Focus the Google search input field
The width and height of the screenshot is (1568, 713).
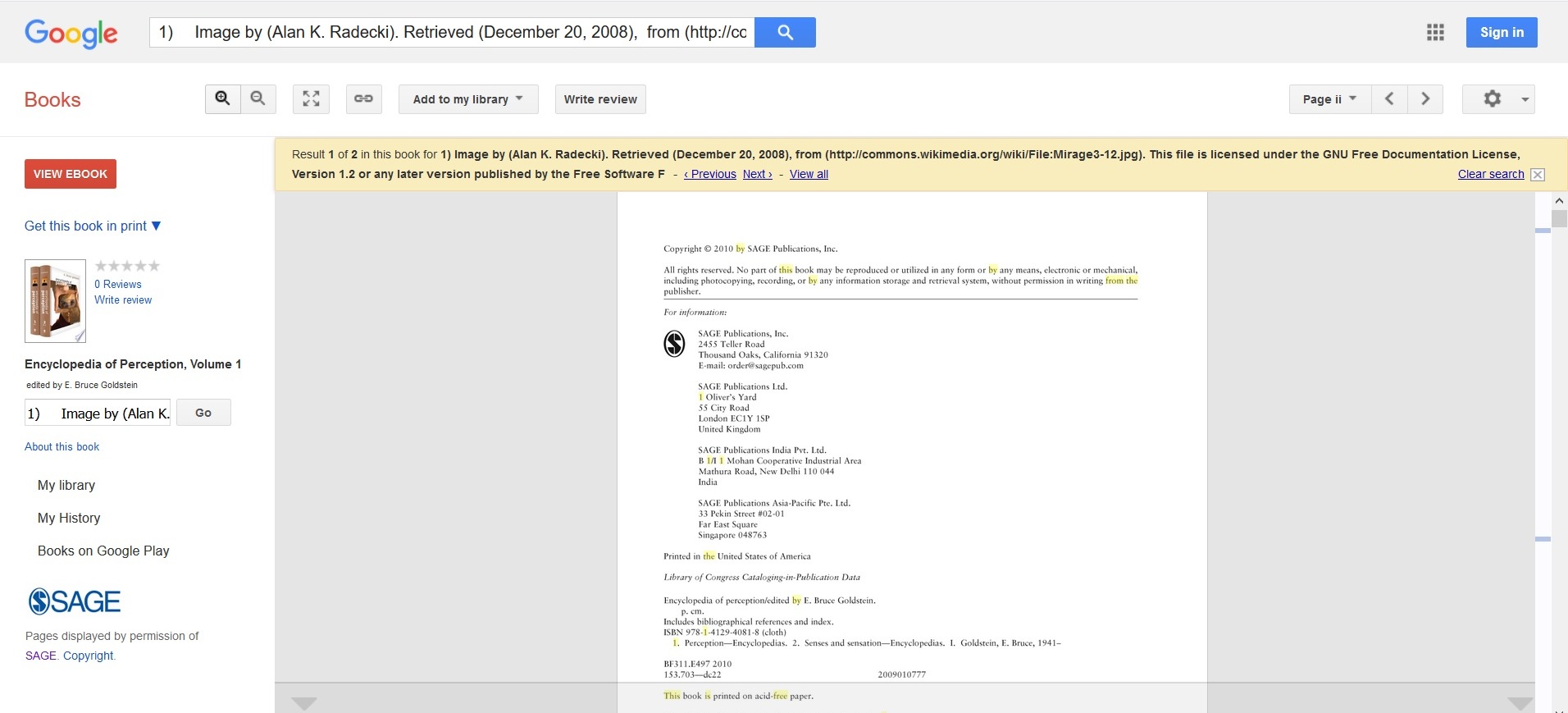pyautogui.click(x=452, y=32)
